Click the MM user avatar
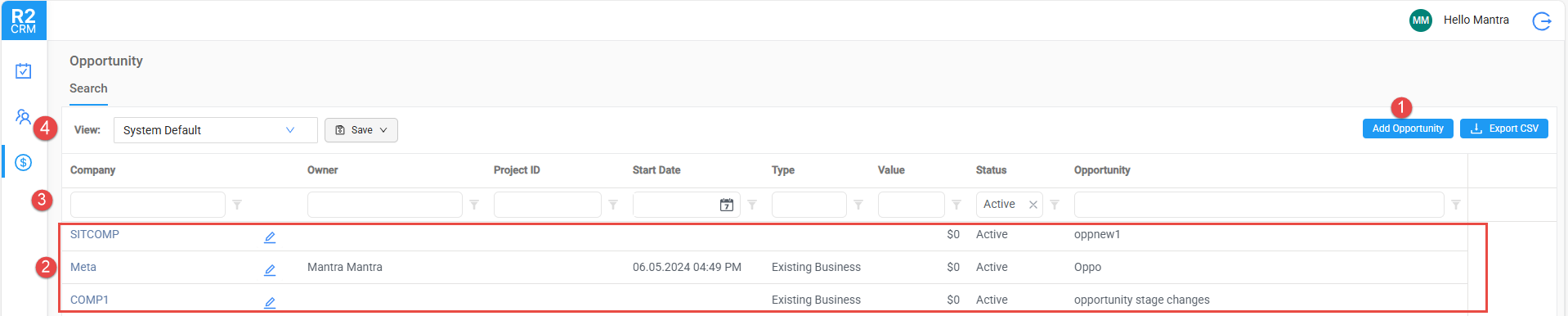The image size is (1568, 316). point(1421,20)
